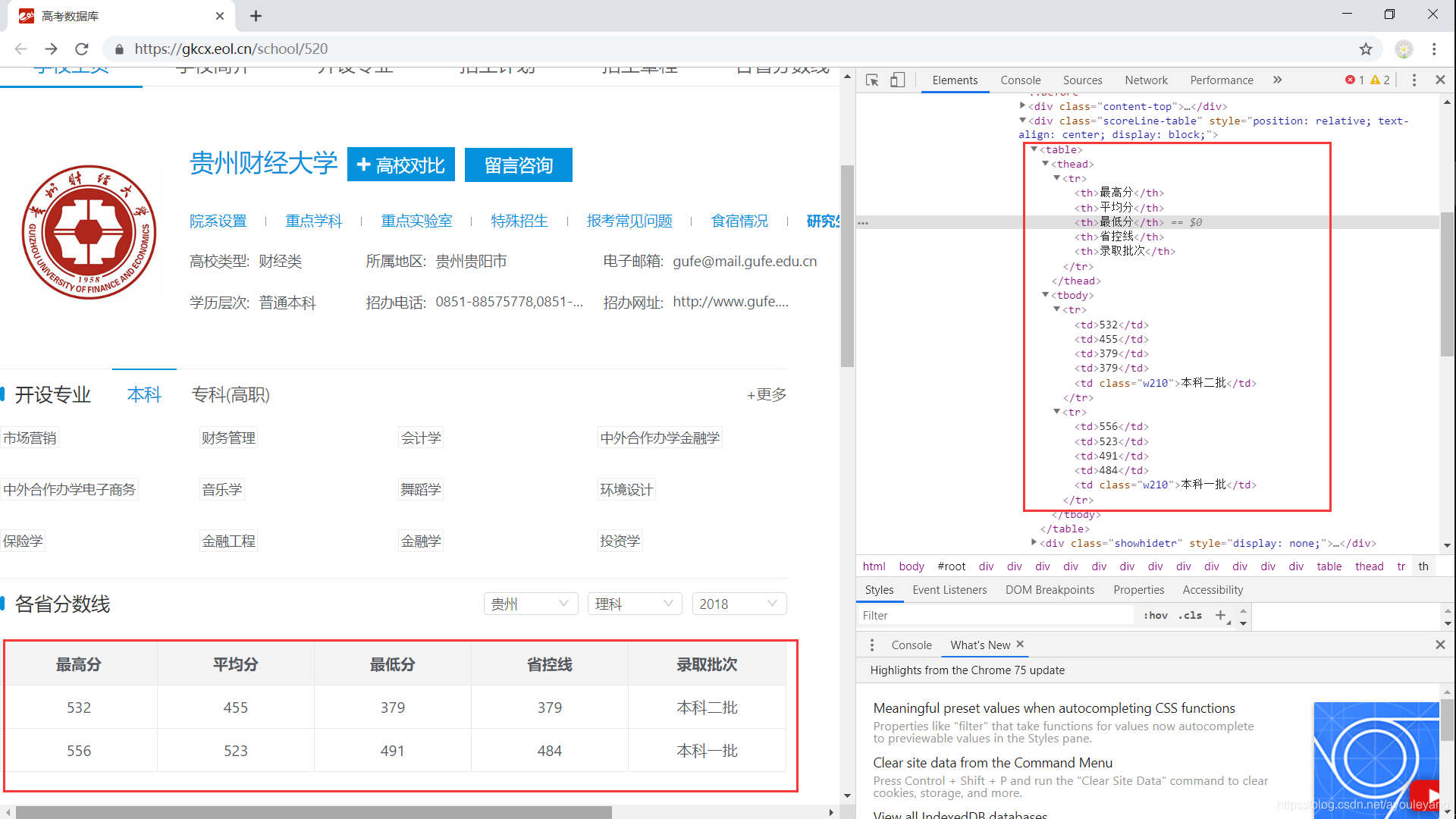Activate DevTools inspect element picker

tap(872, 80)
